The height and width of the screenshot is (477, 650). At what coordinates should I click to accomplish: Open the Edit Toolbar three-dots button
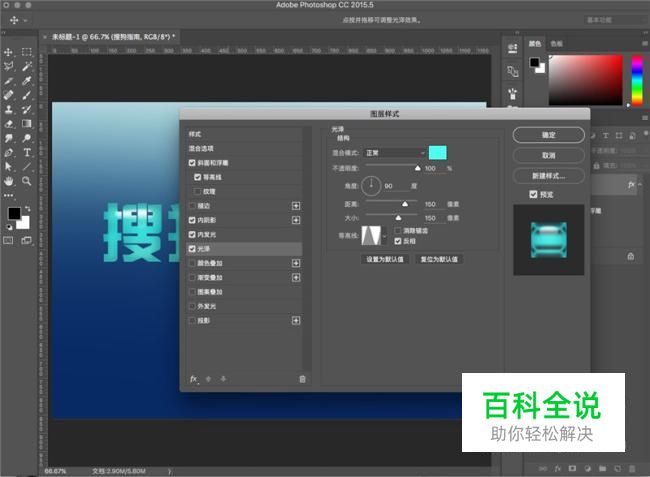[8, 195]
